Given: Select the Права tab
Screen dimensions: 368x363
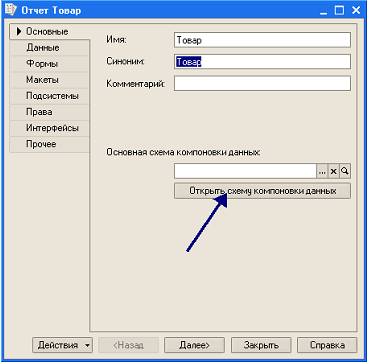Looking at the screenshot, I should pos(50,112).
